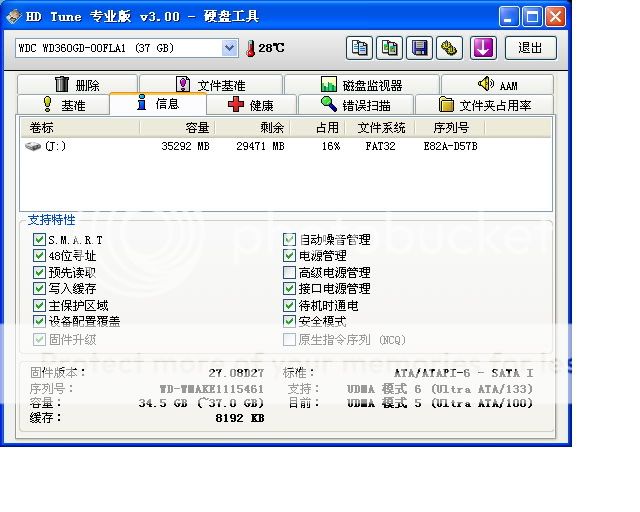This screenshot has height=512, width=640.
Task: Toggle the S.M.A.R.T checkbox
Action: [x=40, y=240]
